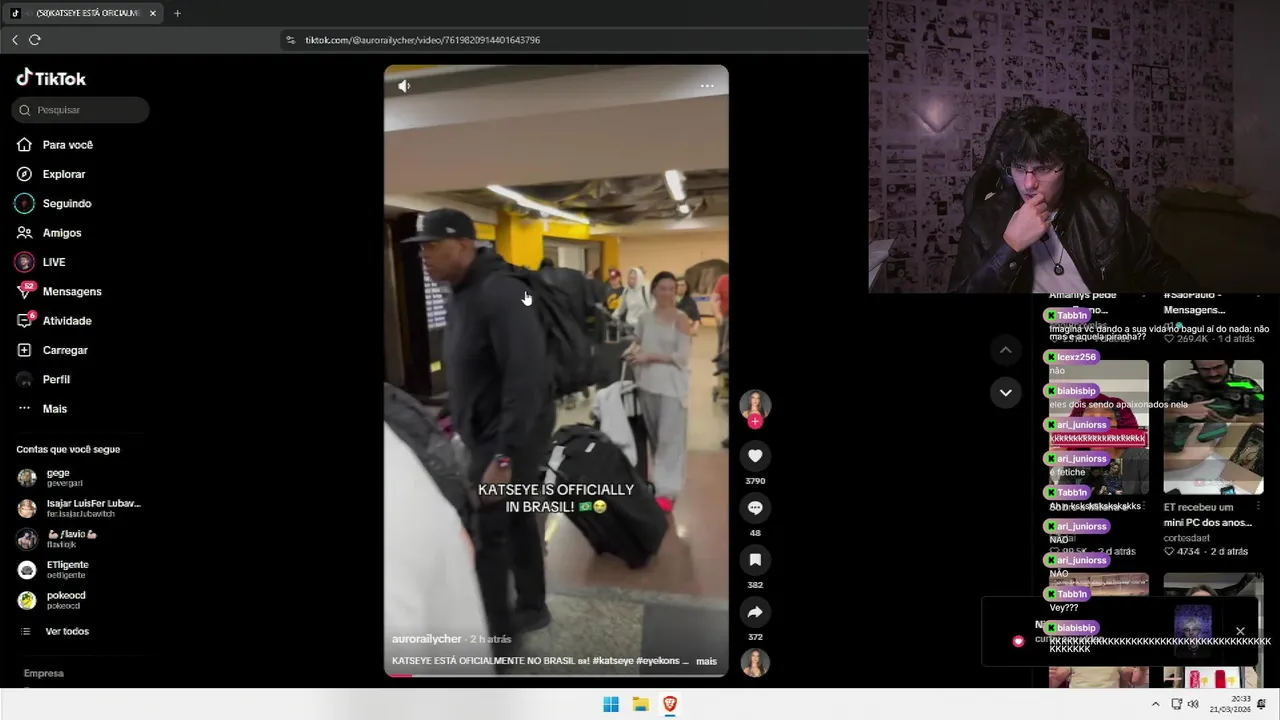
Task: Open a new browser tab
Action: (x=177, y=13)
